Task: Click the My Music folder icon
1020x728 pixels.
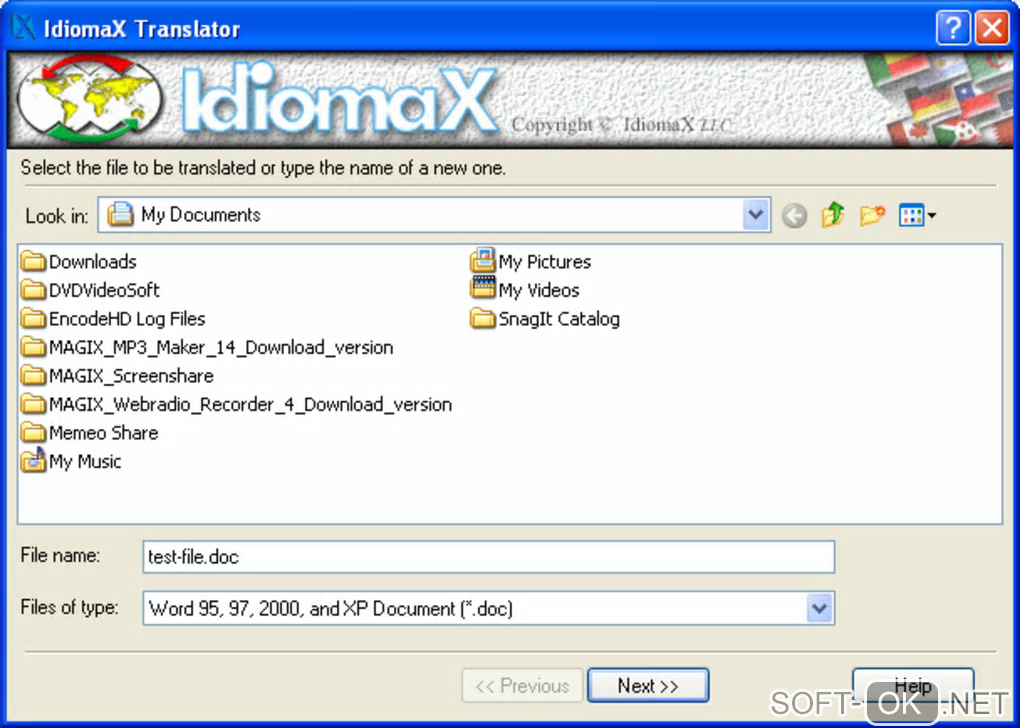Action: 33,461
